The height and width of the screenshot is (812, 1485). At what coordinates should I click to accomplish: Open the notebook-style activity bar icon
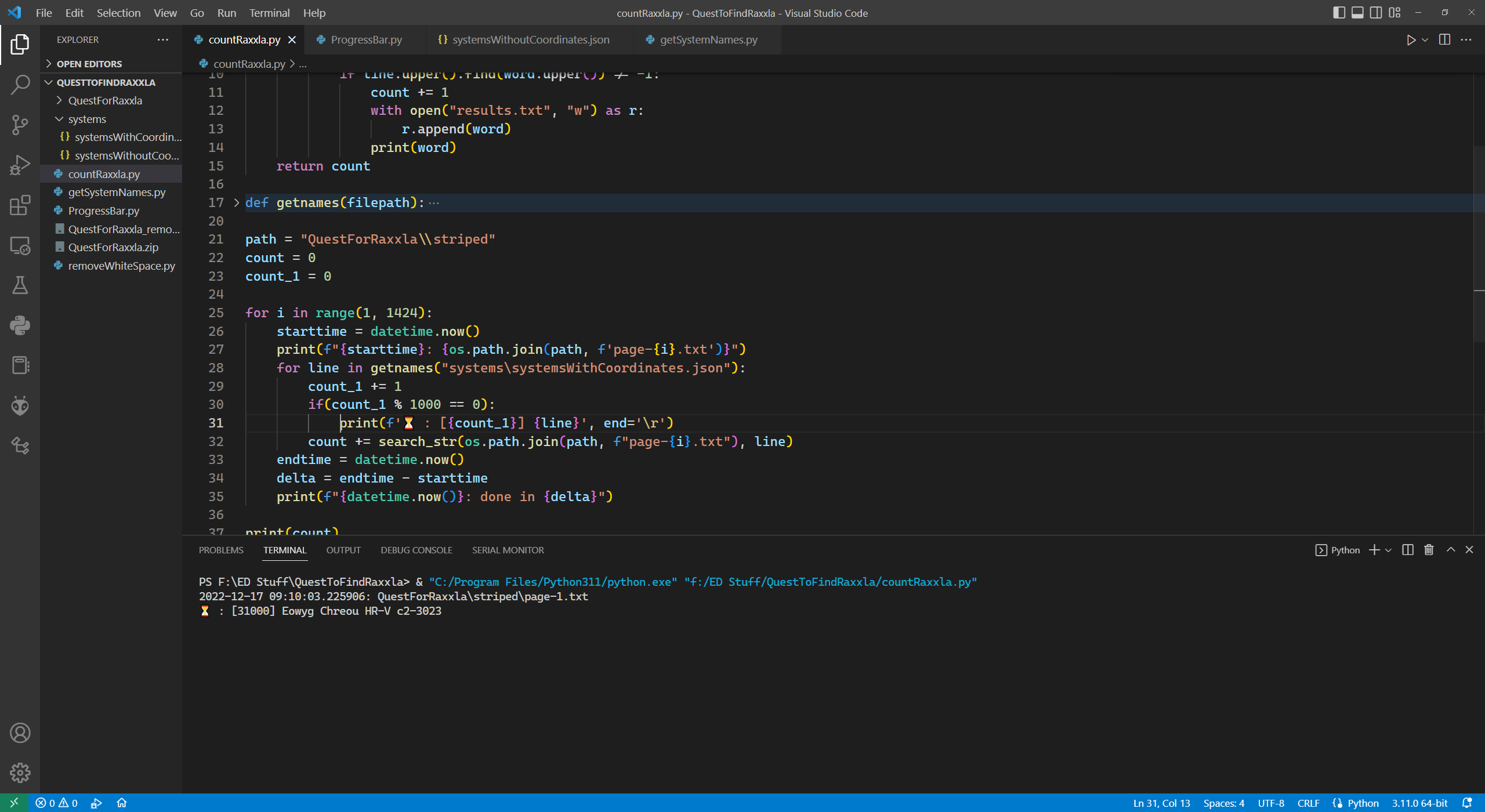(20, 365)
